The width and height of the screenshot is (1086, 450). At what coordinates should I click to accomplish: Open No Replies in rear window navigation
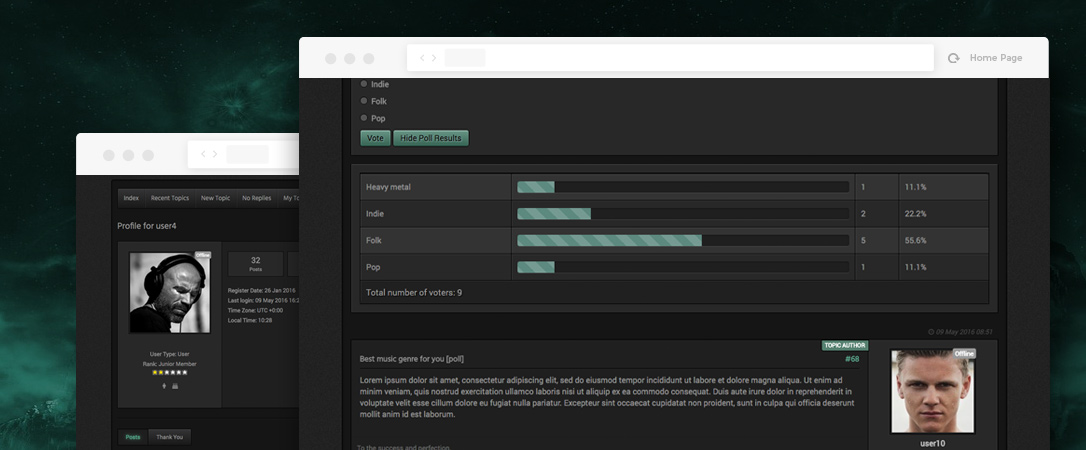coord(256,198)
